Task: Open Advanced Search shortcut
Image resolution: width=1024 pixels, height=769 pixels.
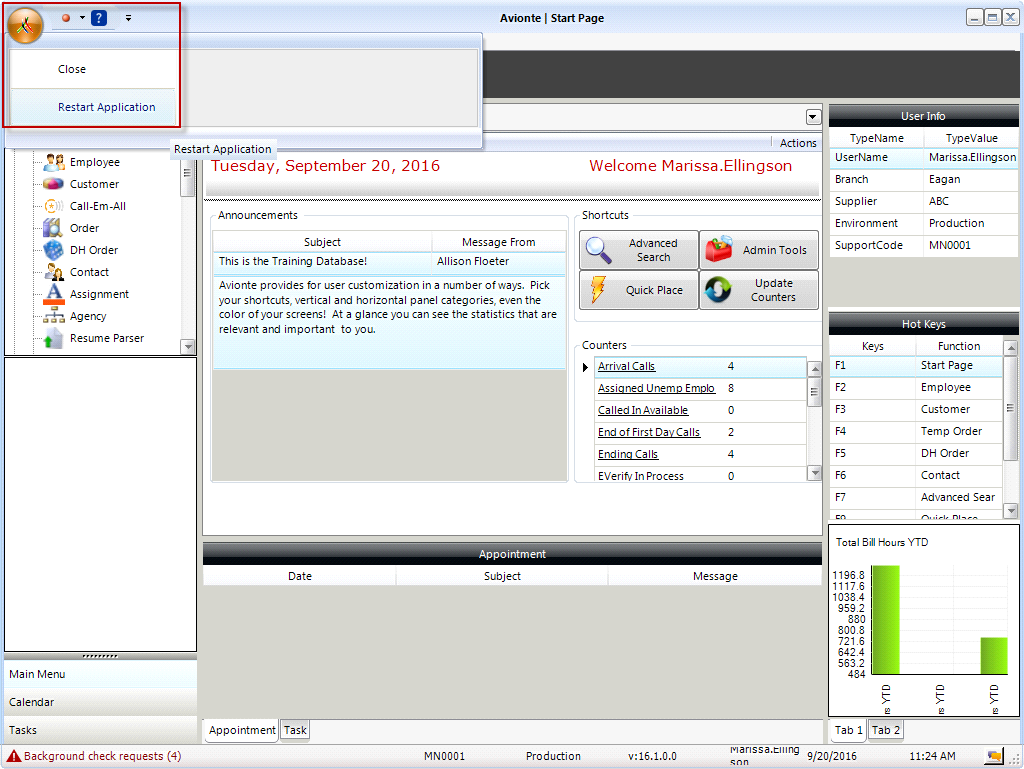Action: (638, 250)
